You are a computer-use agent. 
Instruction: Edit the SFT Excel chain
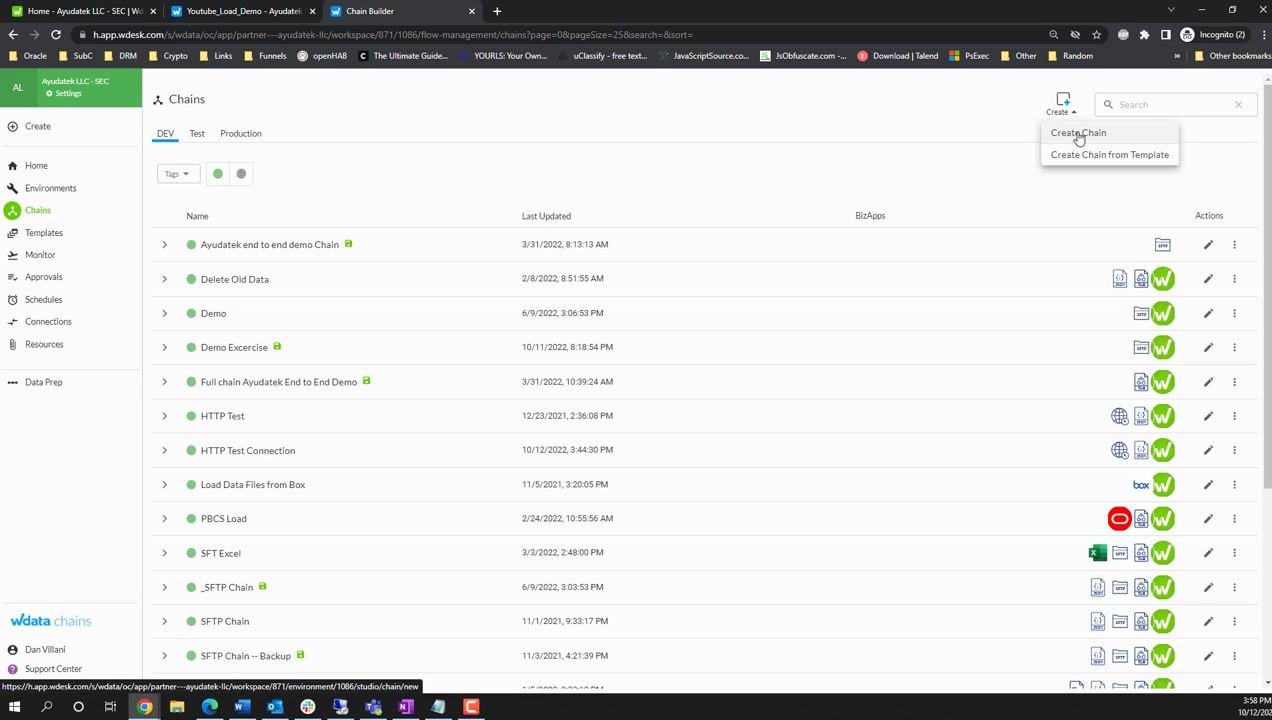pyautogui.click(x=1208, y=553)
